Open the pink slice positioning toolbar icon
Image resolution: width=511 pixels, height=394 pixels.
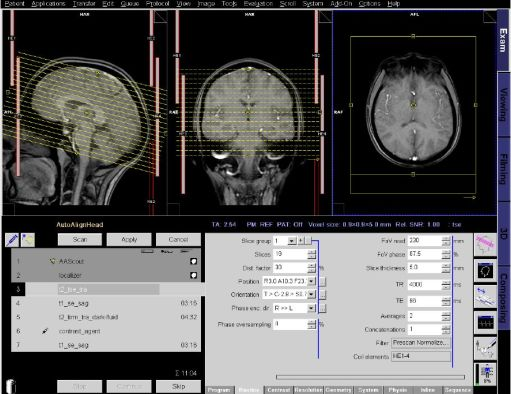[x=485, y=244]
